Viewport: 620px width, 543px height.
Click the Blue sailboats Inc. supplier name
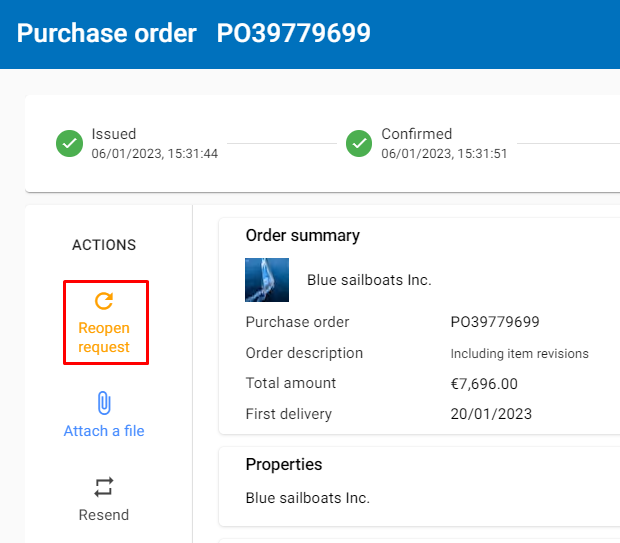(x=369, y=280)
